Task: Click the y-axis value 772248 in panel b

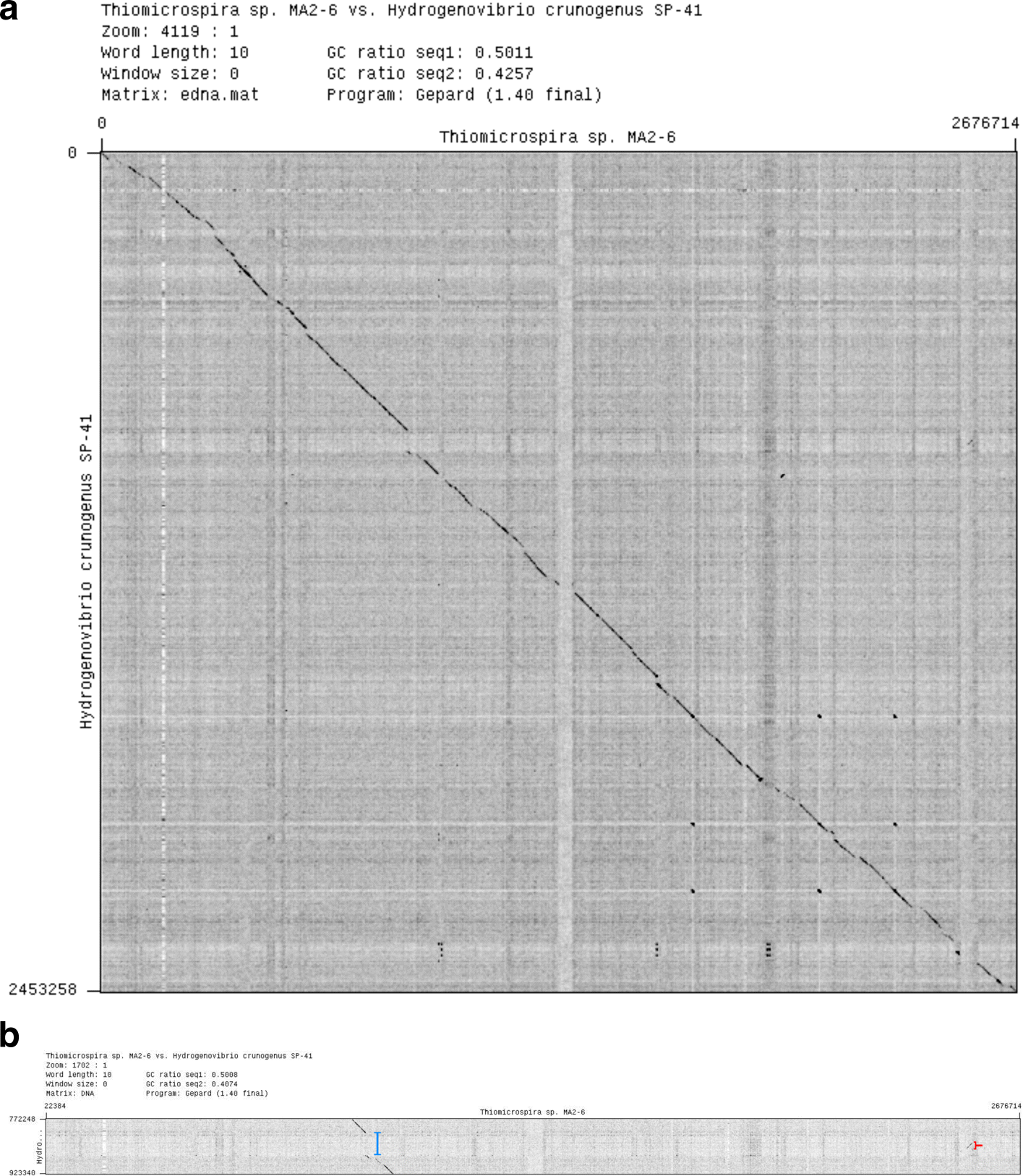Action: 22,1119
